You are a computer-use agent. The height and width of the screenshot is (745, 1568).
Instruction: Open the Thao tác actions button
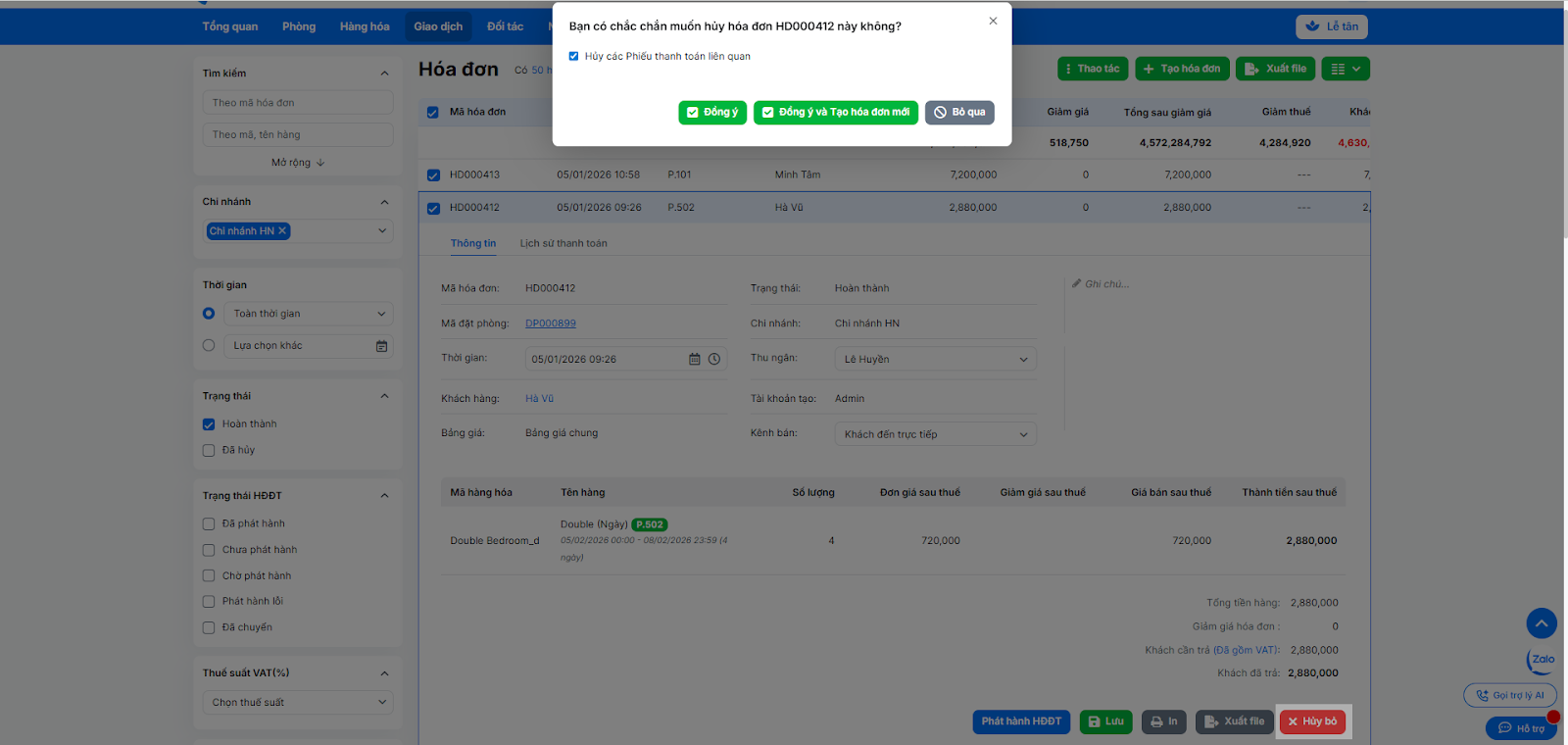[x=1093, y=69]
